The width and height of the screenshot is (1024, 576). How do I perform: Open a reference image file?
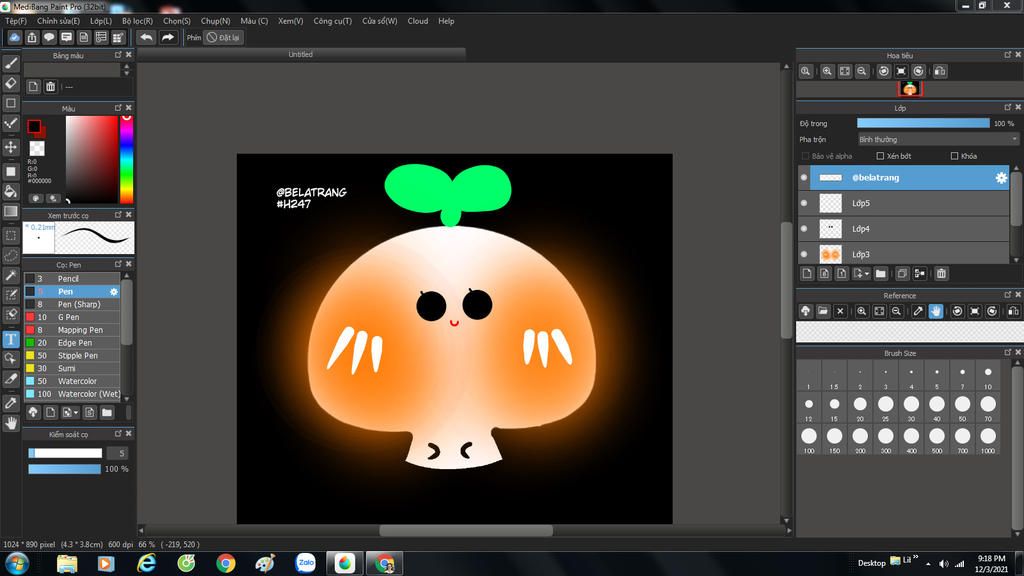(x=823, y=312)
